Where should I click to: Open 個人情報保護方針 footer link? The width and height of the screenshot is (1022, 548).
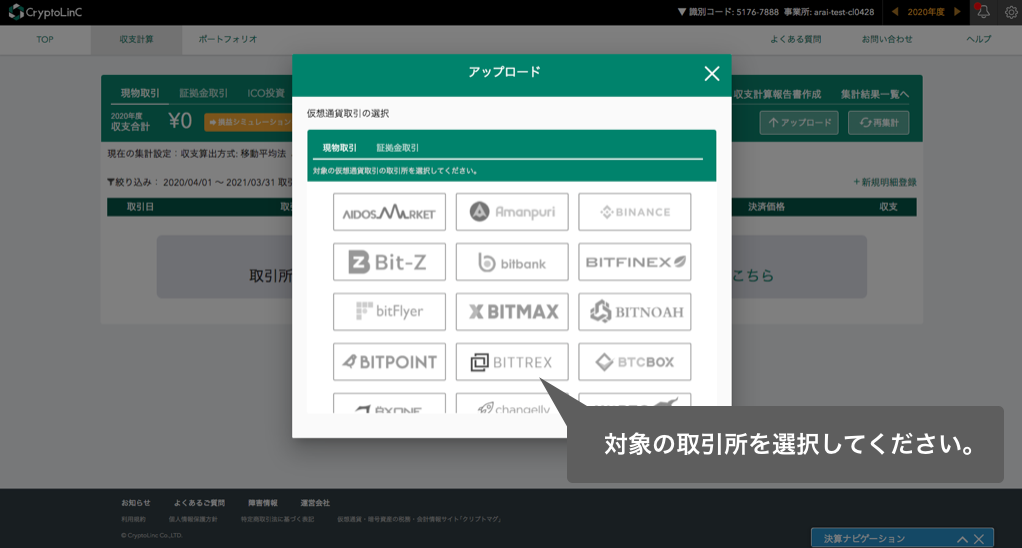pyautogui.click(x=193, y=519)
